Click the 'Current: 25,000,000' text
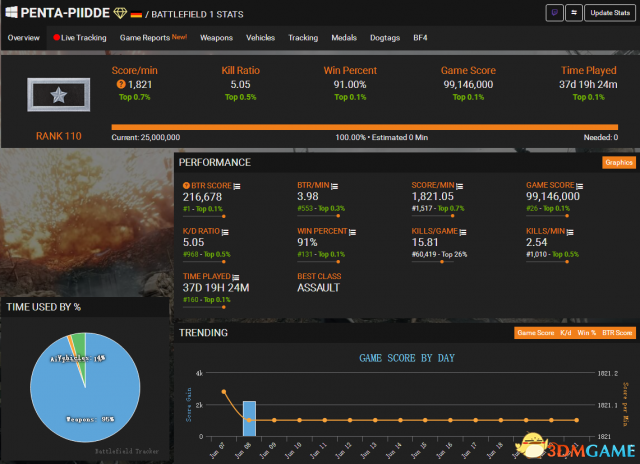 point(146,138)
